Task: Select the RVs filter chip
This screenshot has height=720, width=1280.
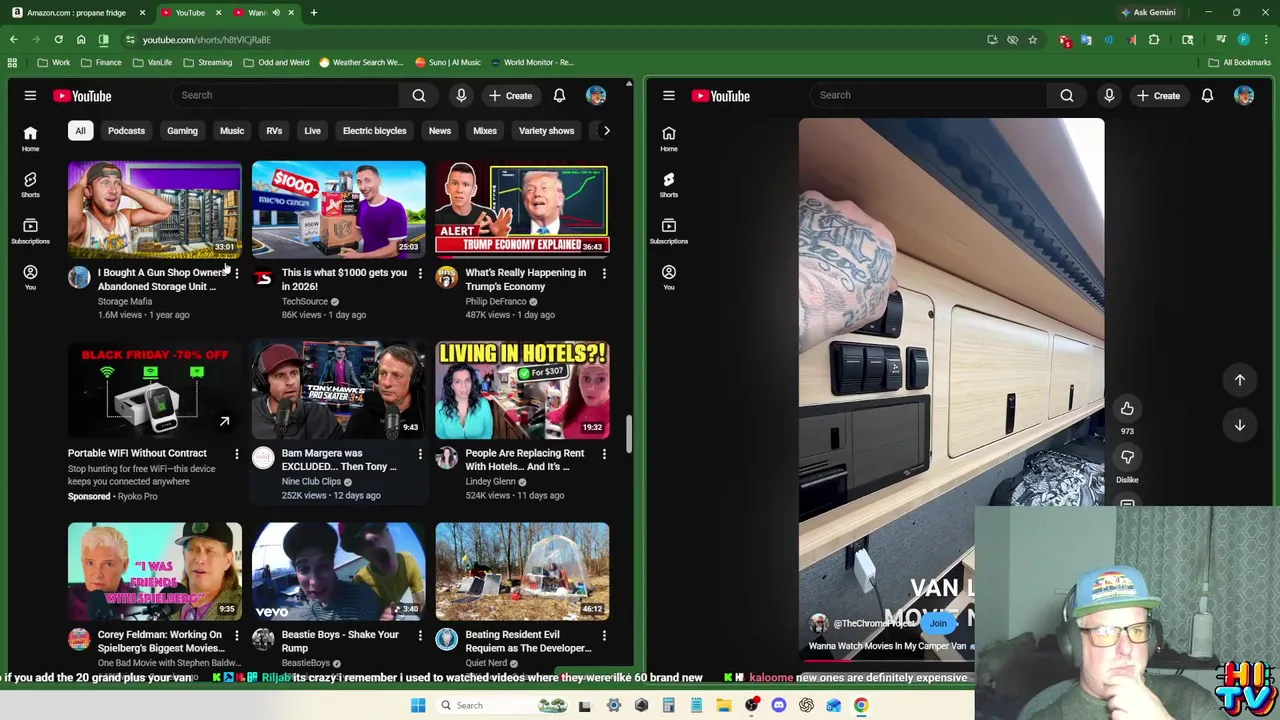Action: coord(274,131)
